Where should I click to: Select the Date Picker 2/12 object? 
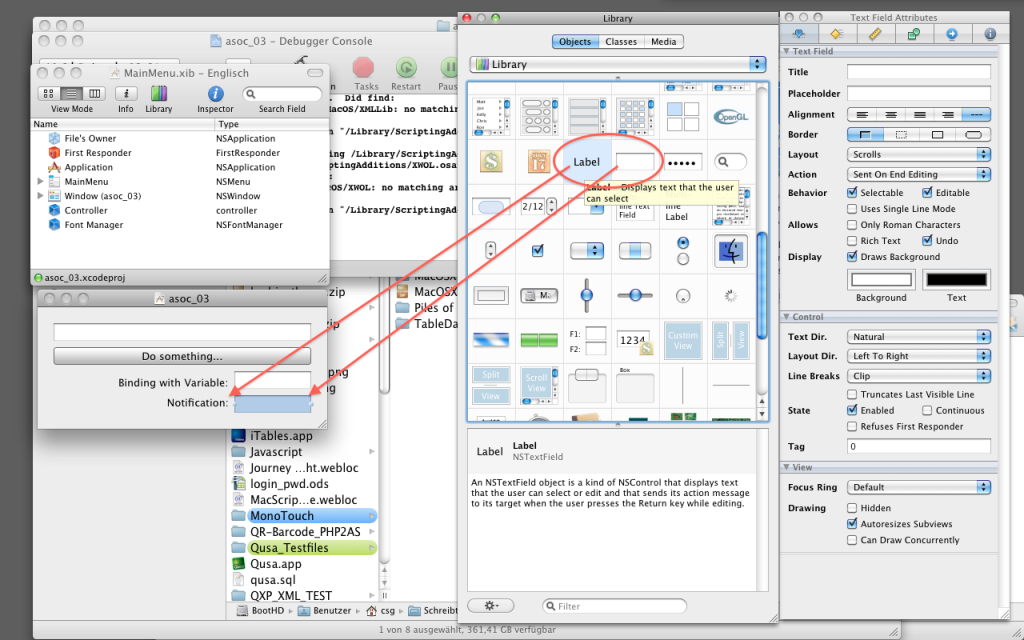(x=538, y=206)
